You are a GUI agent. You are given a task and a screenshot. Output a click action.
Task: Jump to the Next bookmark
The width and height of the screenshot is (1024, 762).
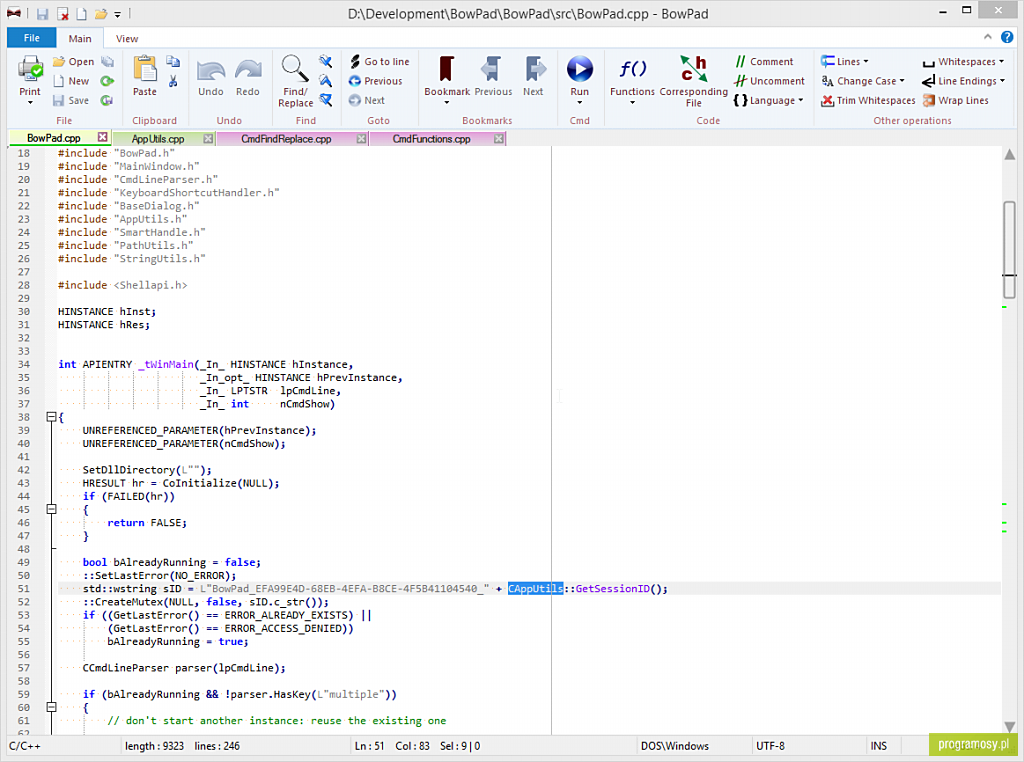click(534, 76)
